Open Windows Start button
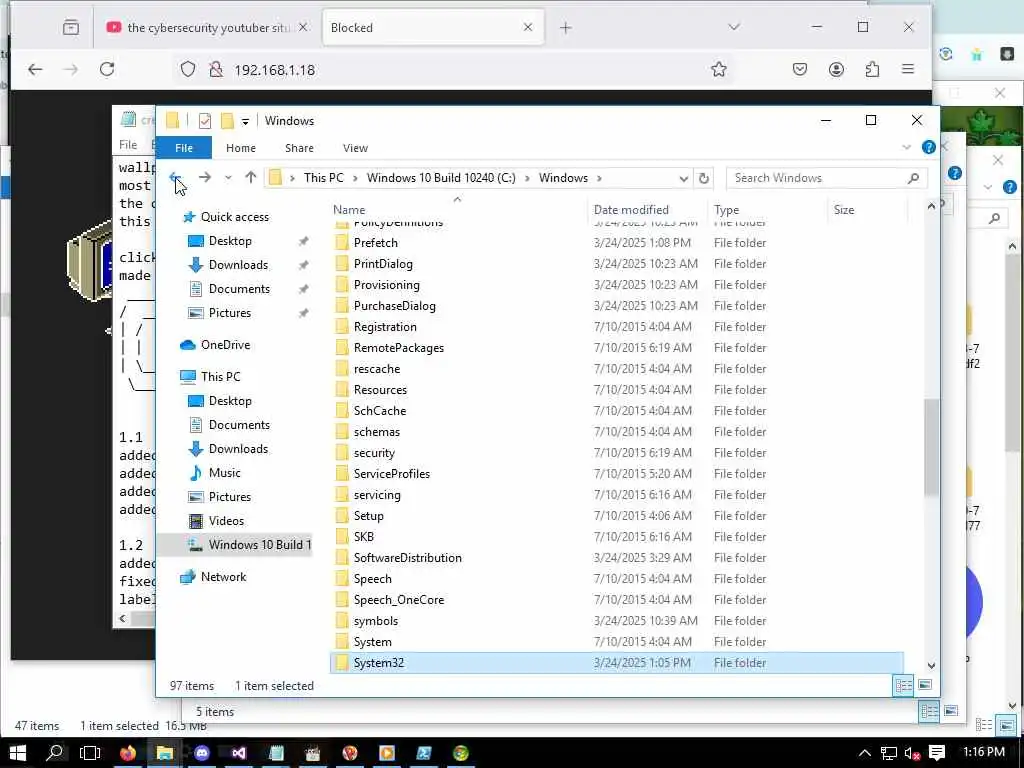 point(18,753)
